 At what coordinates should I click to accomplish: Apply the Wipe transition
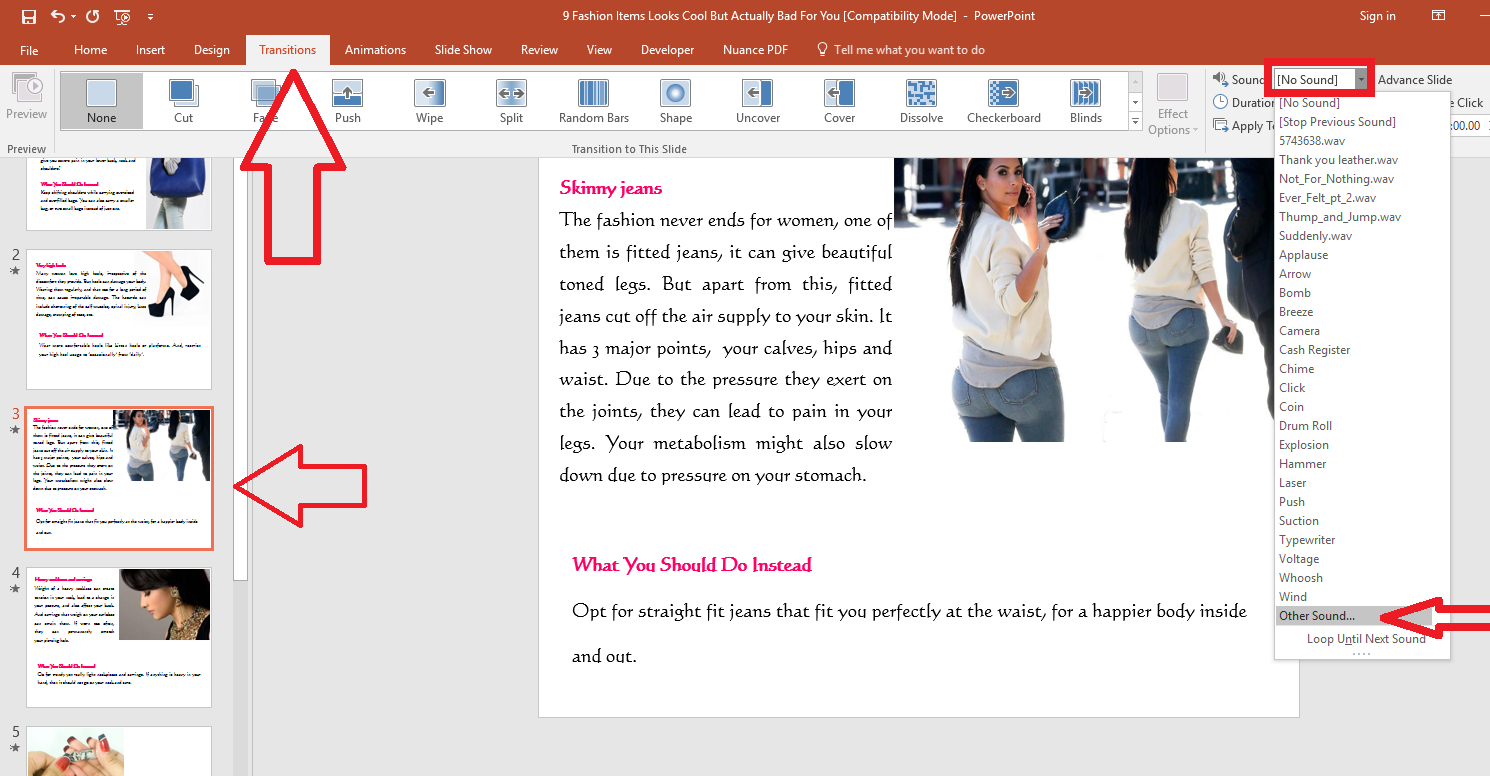click(x=429, y=100)
